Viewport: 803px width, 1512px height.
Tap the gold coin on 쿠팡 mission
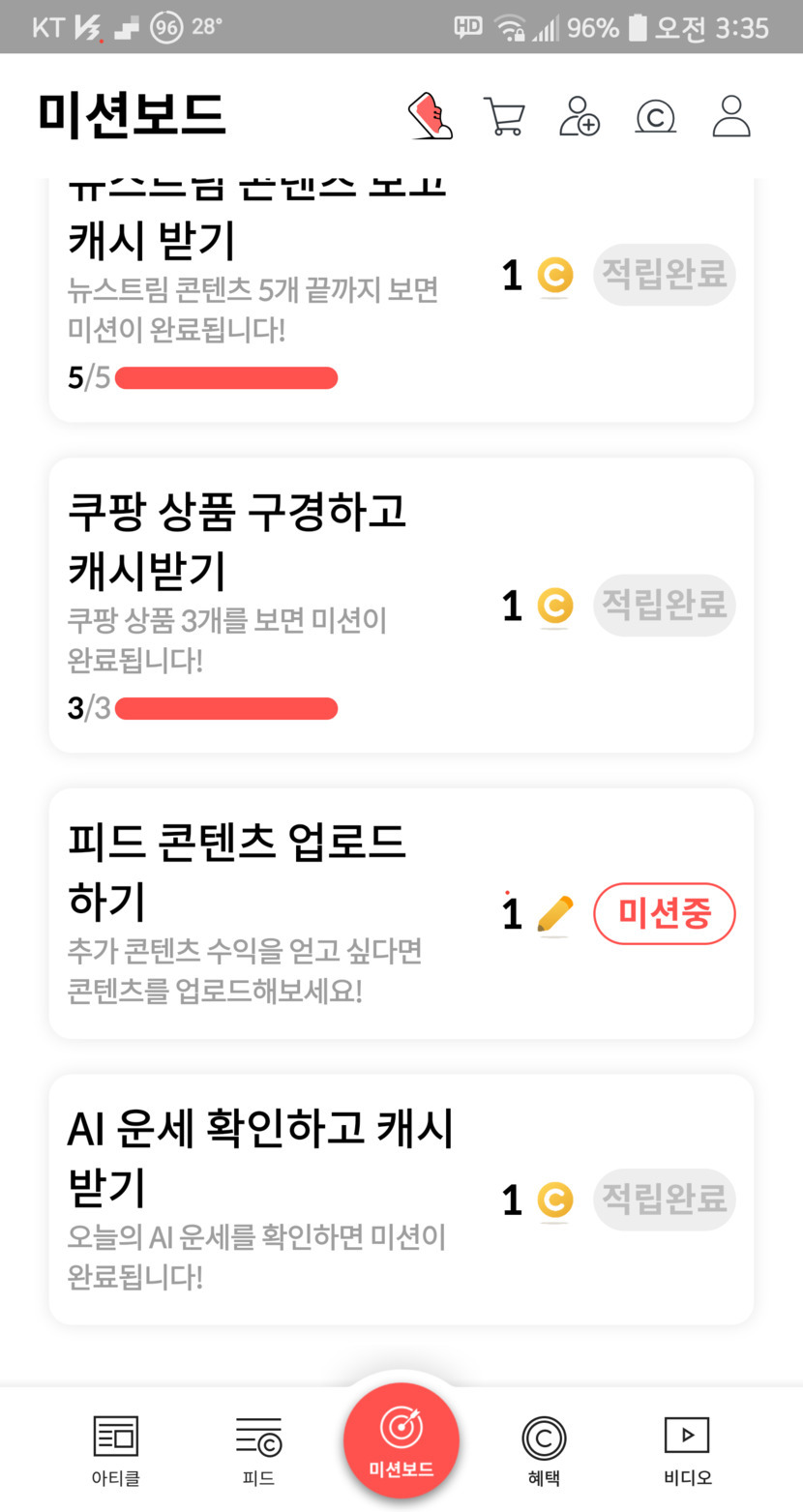pyautogui.click(x=554, y=607)
